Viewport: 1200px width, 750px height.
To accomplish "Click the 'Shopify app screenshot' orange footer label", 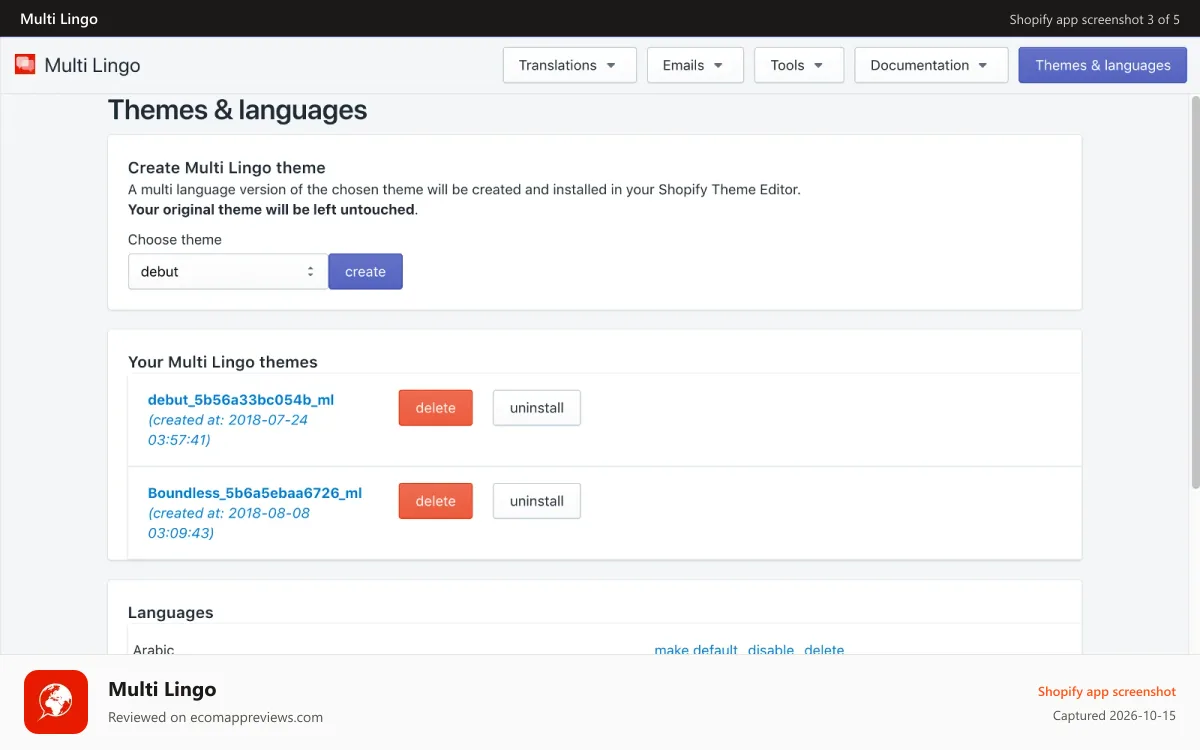I will pyautogui.click(x=1107, y=692).
